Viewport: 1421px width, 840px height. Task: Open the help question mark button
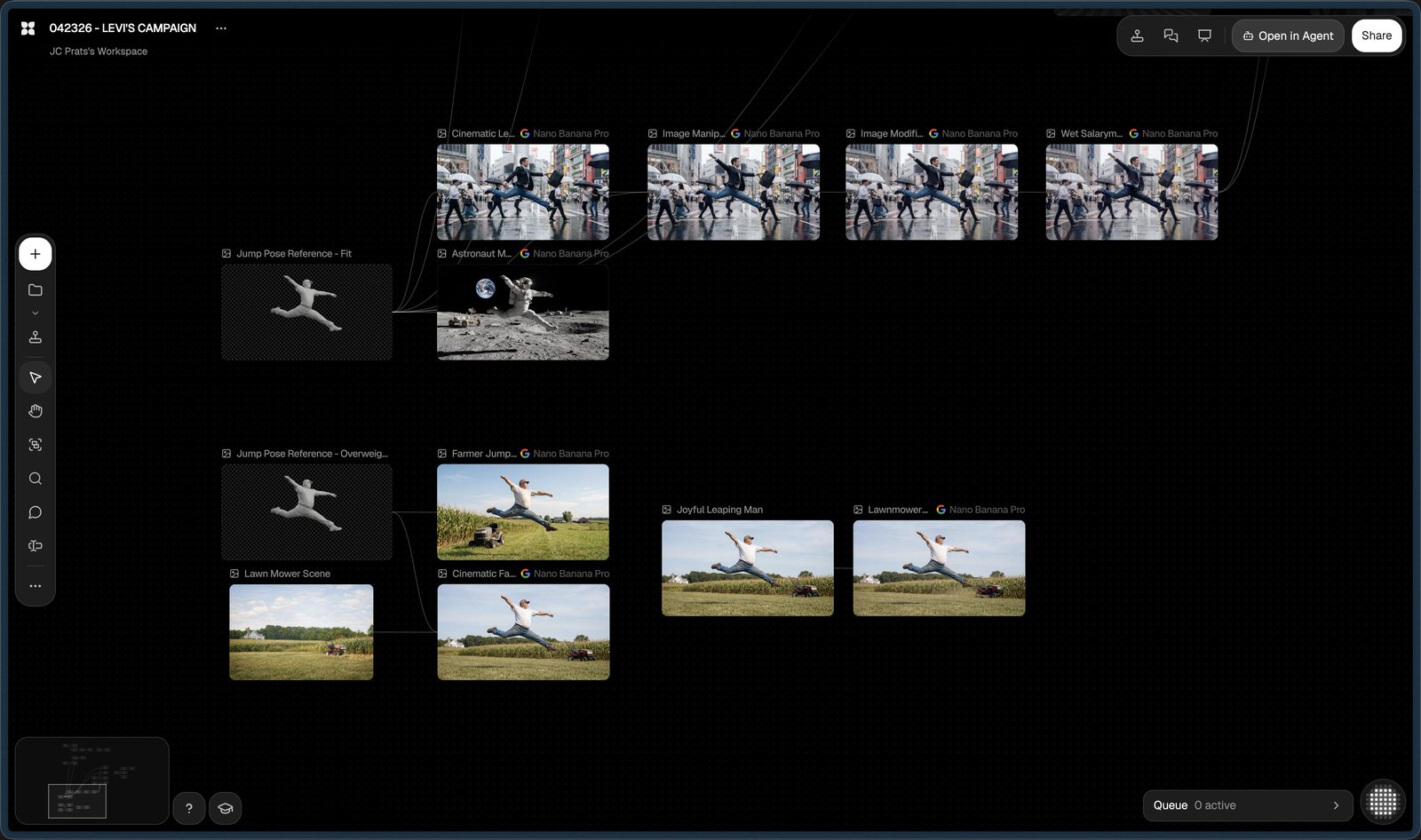188,808
